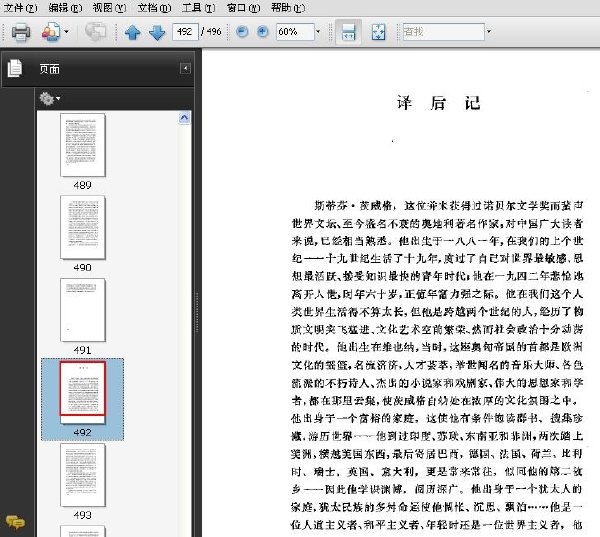600x537 pixels.
Task: Open the zoom level dropdown arrow
Action: 318,32
